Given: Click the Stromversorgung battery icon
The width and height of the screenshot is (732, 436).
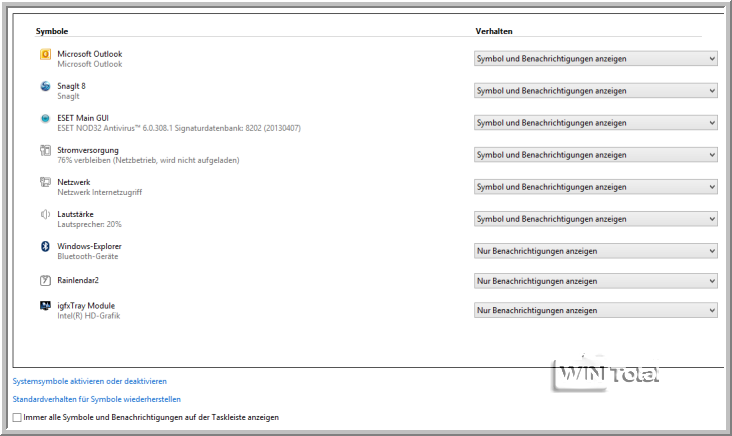Looking at the screenshot, I should coord(45,150).
